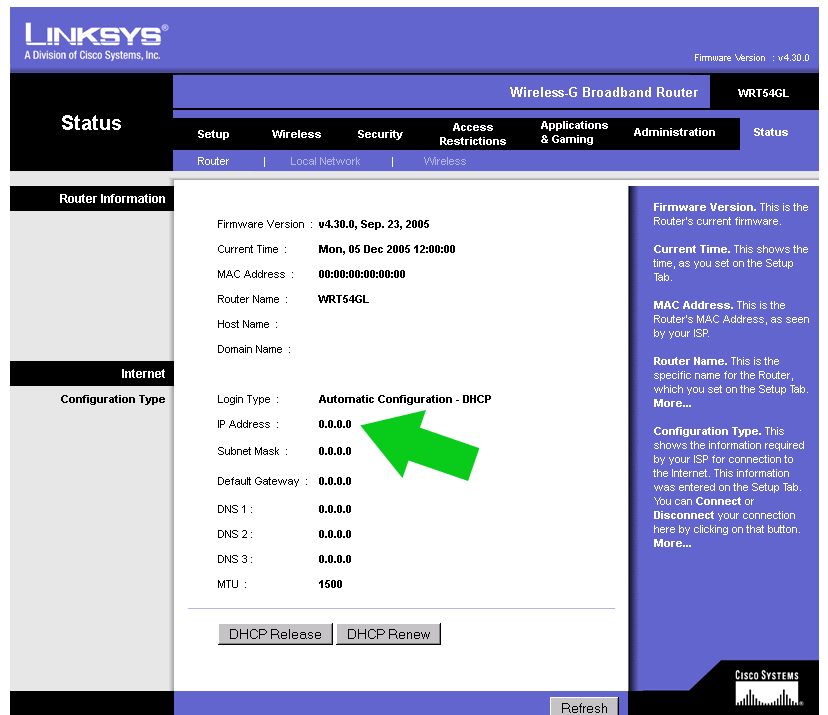
Task: Click the Subnet Mask value 0.0.0.0
Action: [x=335, y=451]
